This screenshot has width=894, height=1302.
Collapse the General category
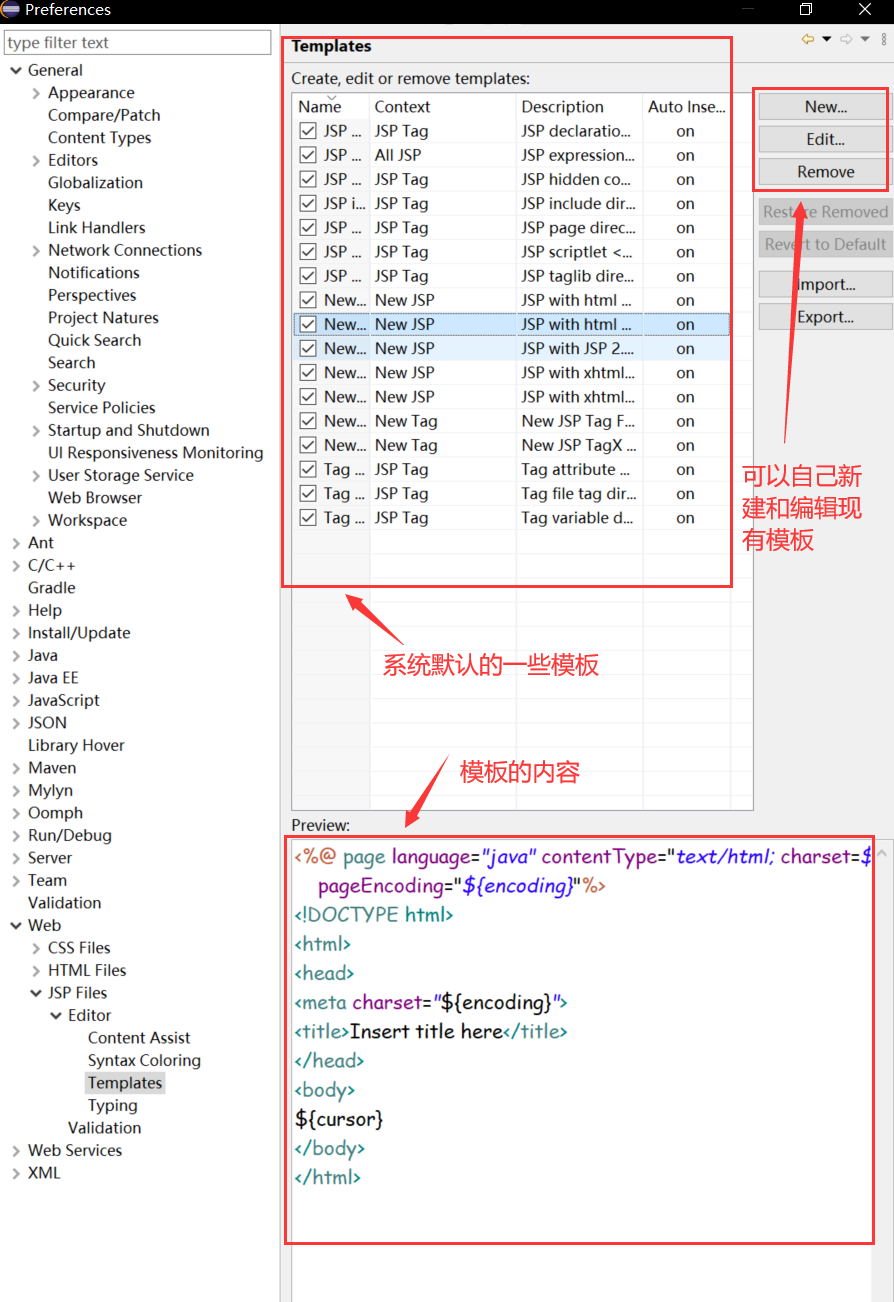click(x=16, y=69)
